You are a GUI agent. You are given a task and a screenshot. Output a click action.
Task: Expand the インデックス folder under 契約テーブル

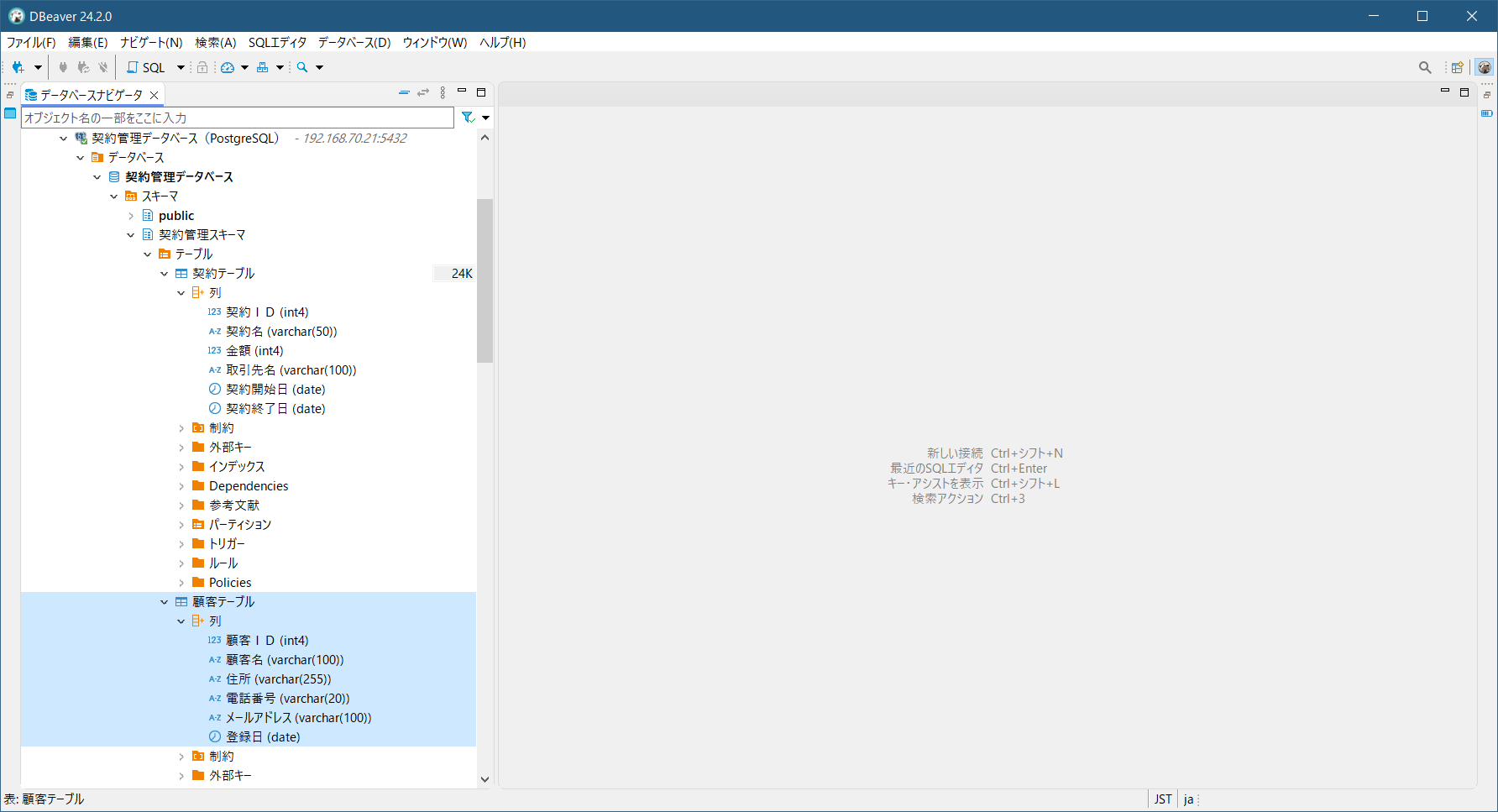(x=181, y=467)
